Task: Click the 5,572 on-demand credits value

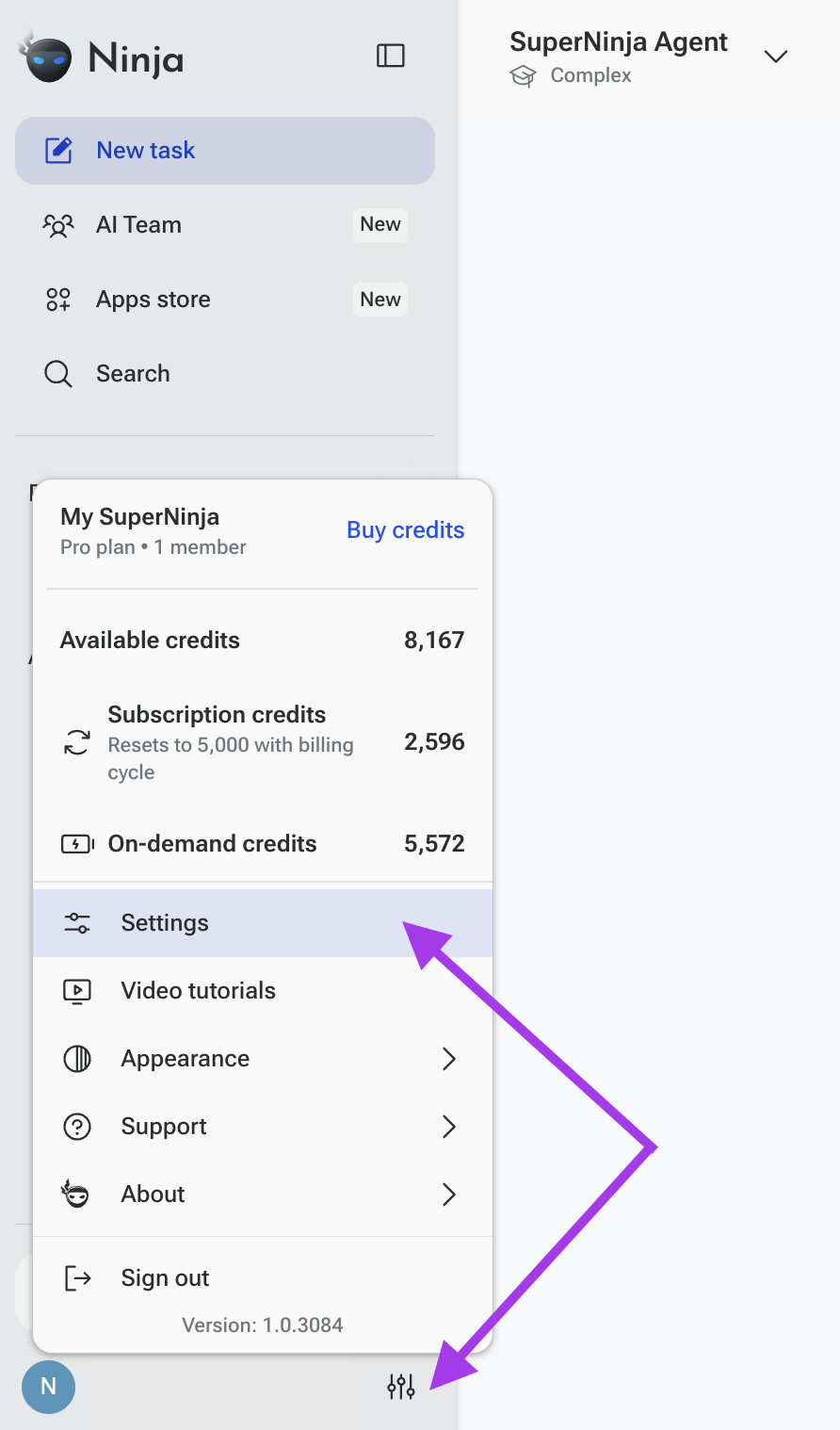Action: pos(434,844)
